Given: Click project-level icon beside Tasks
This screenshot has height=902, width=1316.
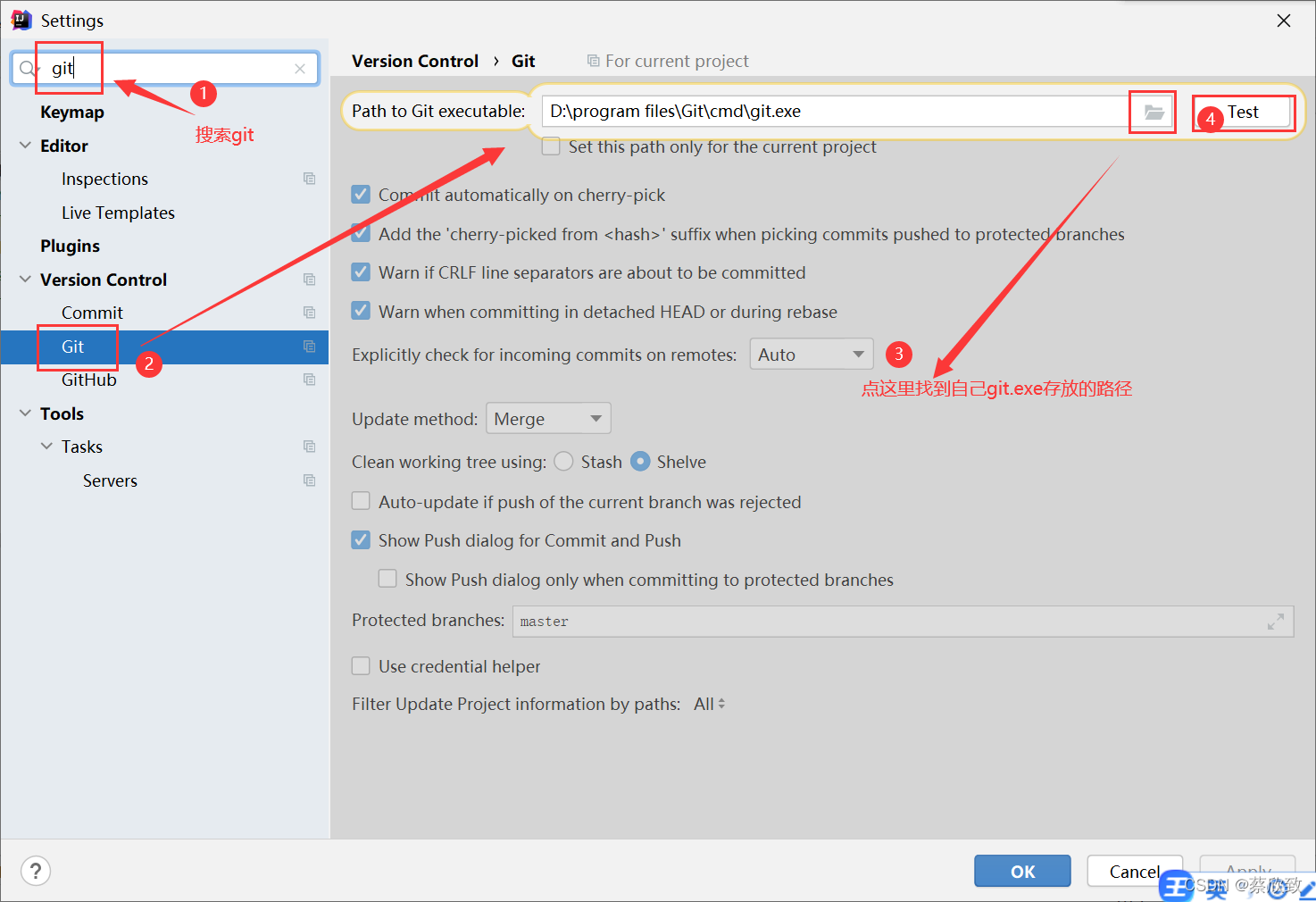Looking at the screenshot, I should point(310,447).
